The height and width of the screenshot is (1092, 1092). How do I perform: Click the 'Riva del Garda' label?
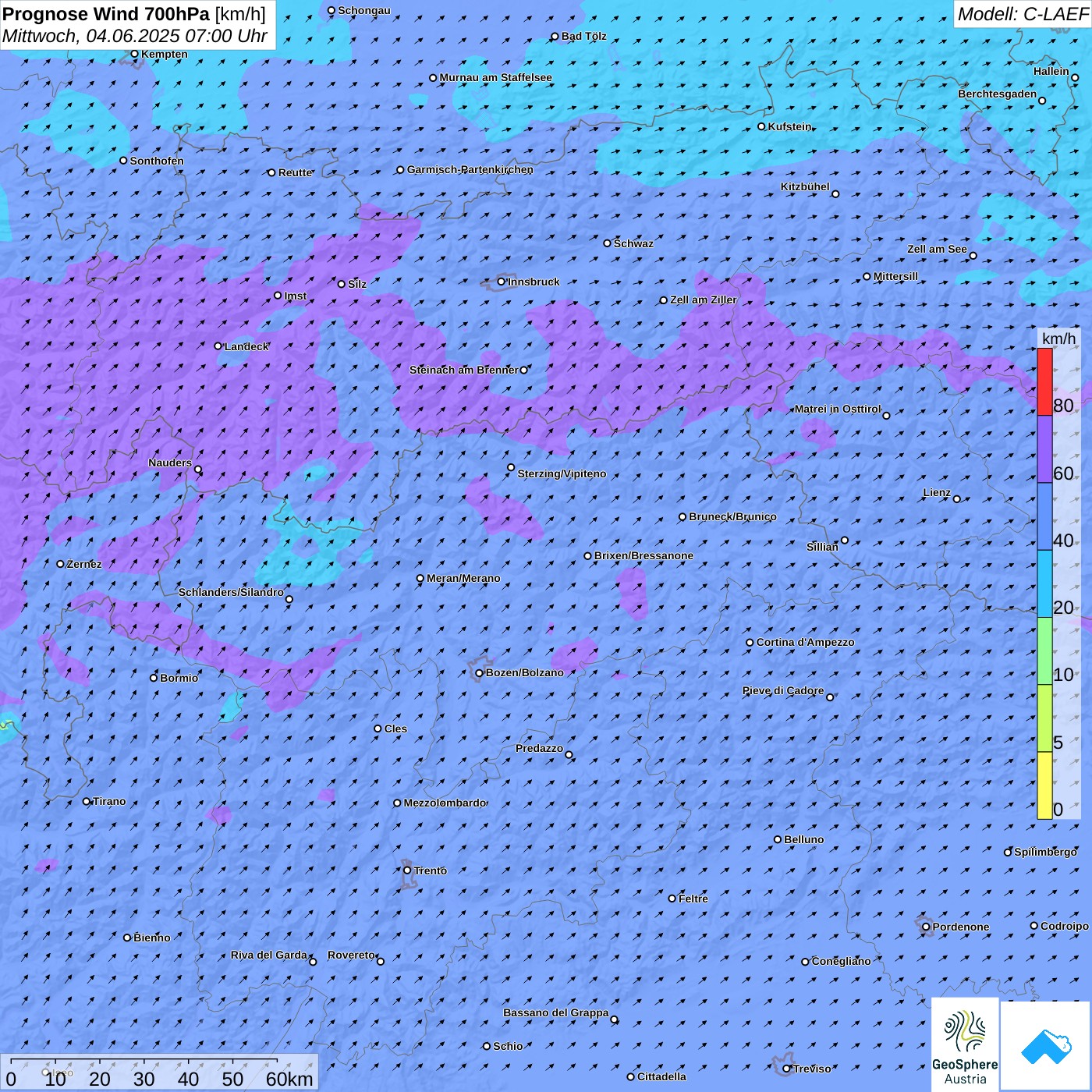(x=269, y=955)
